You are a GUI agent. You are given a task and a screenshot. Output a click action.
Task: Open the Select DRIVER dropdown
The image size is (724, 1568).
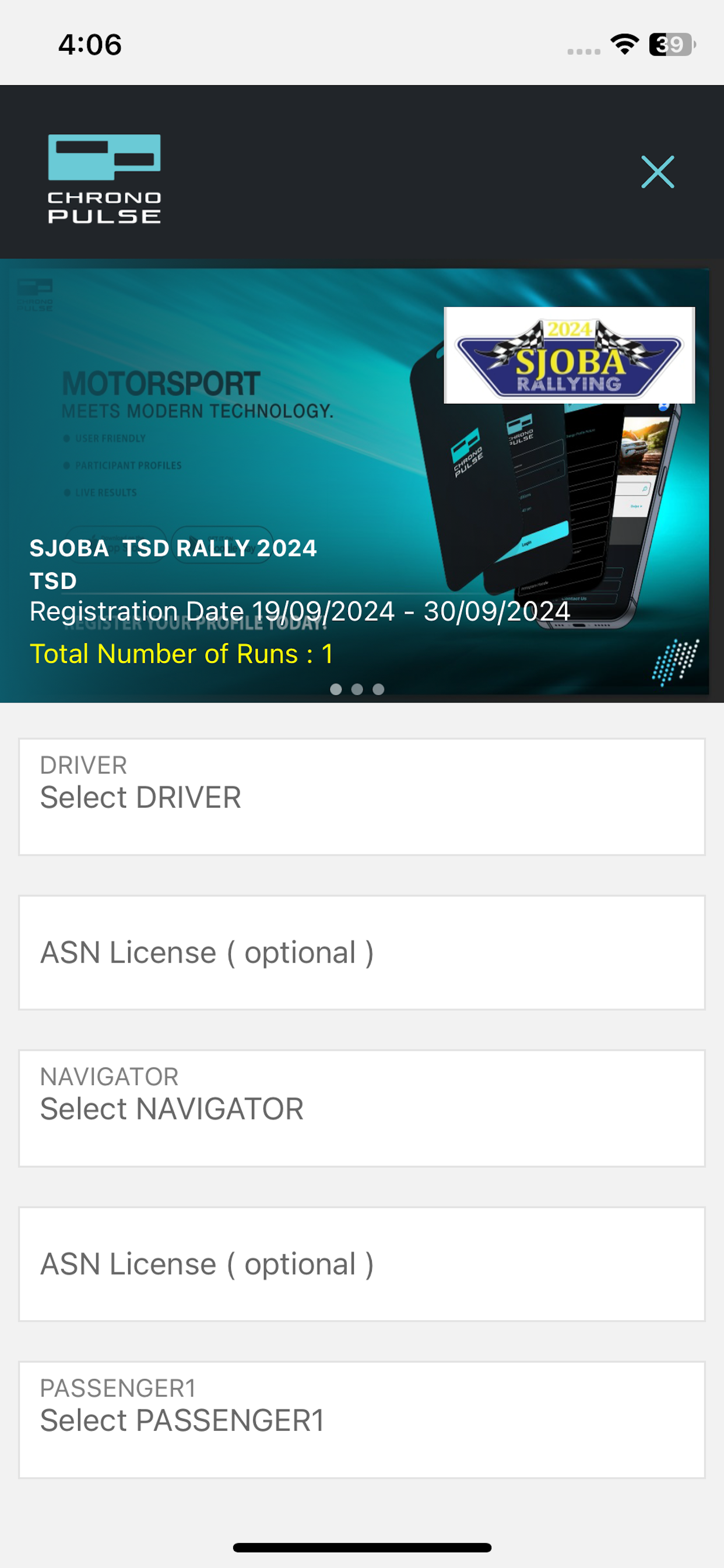click(x=362, y=797)
